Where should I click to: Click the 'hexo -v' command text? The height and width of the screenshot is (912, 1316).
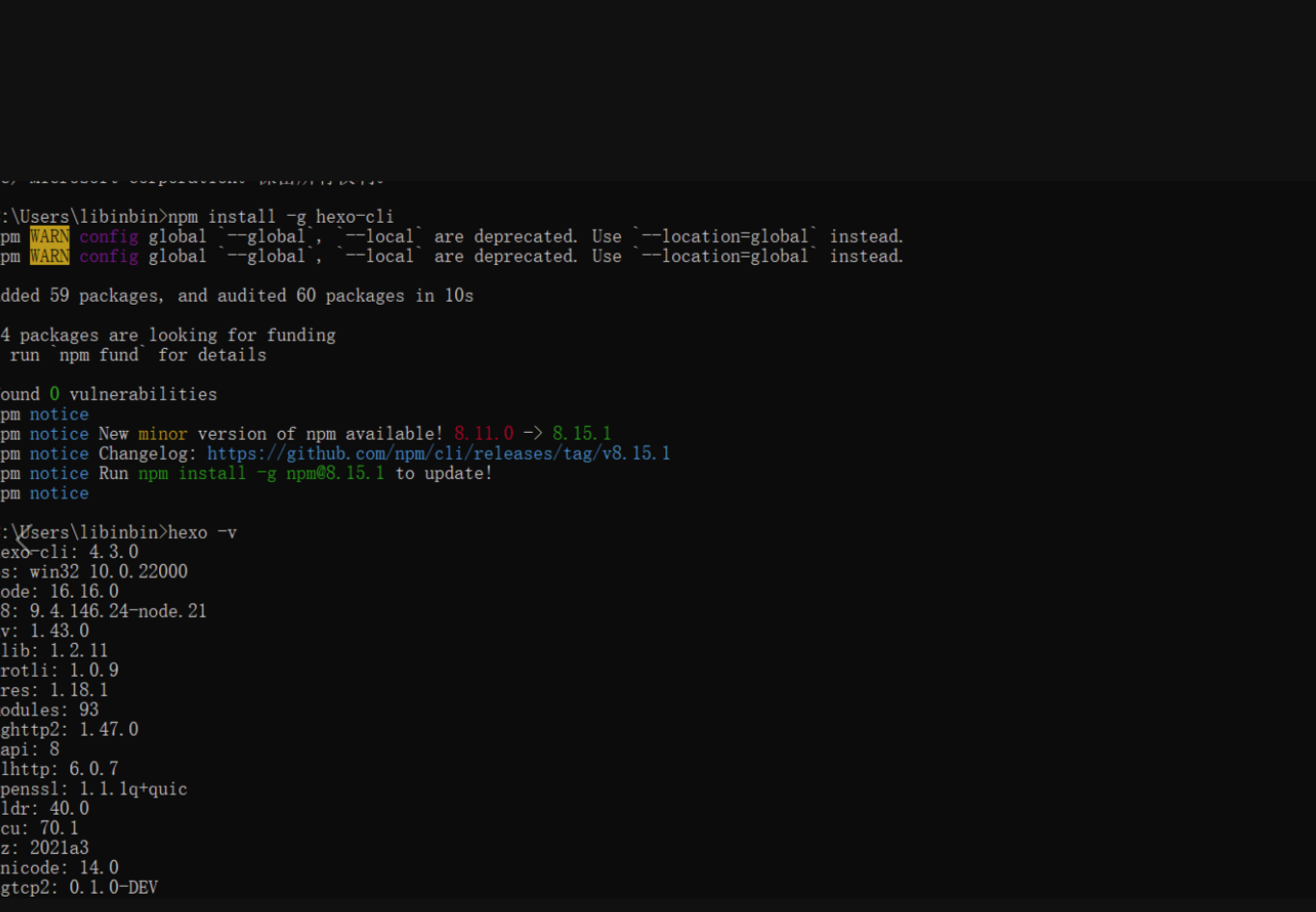(x=202, y=532)
